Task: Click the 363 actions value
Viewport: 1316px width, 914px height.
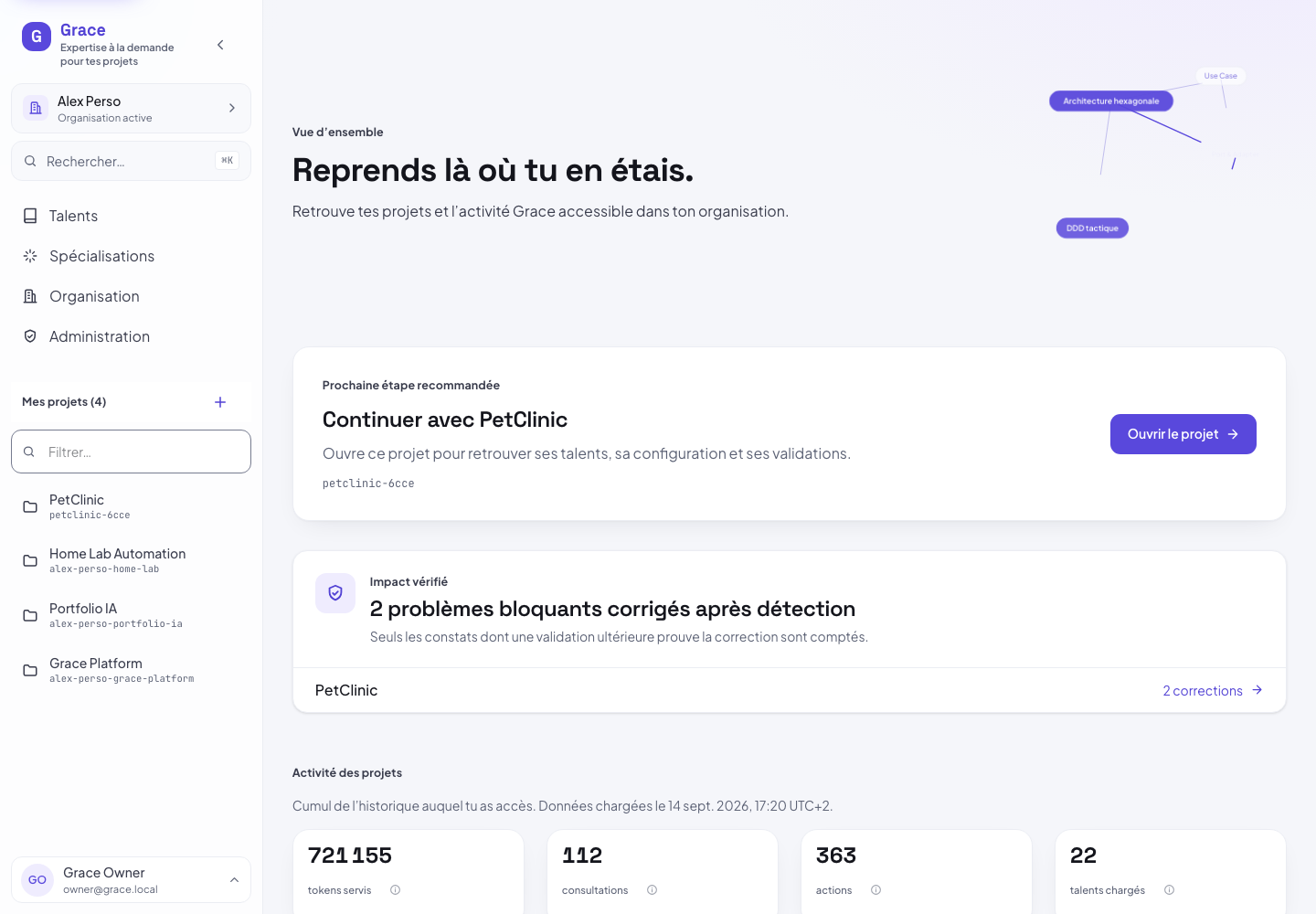Action: tap(836, 856)
